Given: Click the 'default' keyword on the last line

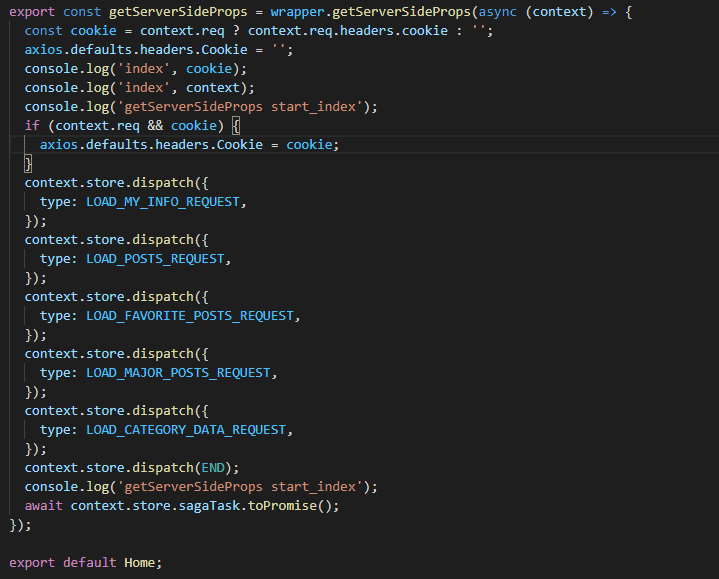Looking at the screenshot, I should 89,563.
